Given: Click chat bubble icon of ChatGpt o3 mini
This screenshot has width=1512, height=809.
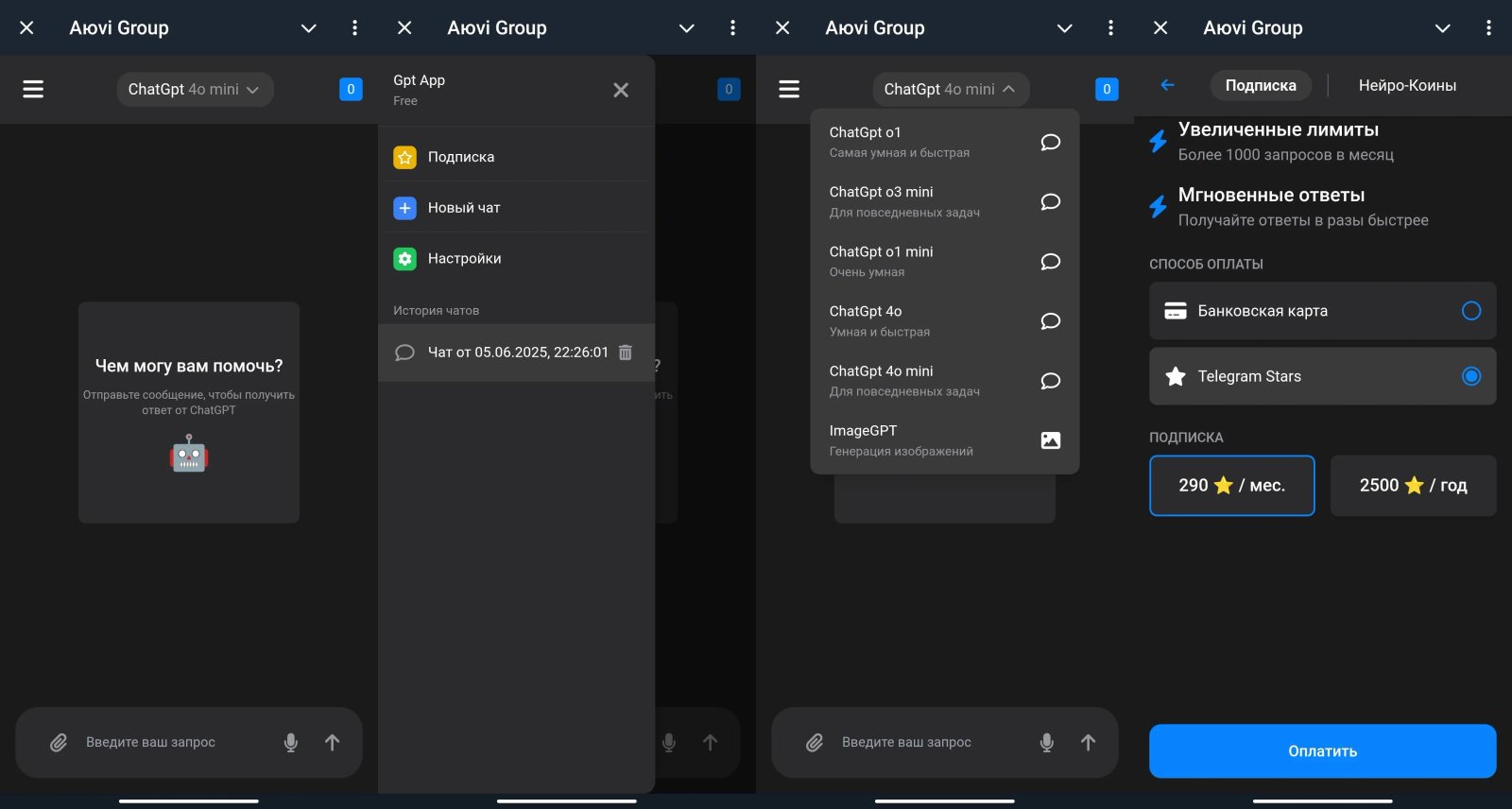Looking at the screenshot, I should (1050, 201).
